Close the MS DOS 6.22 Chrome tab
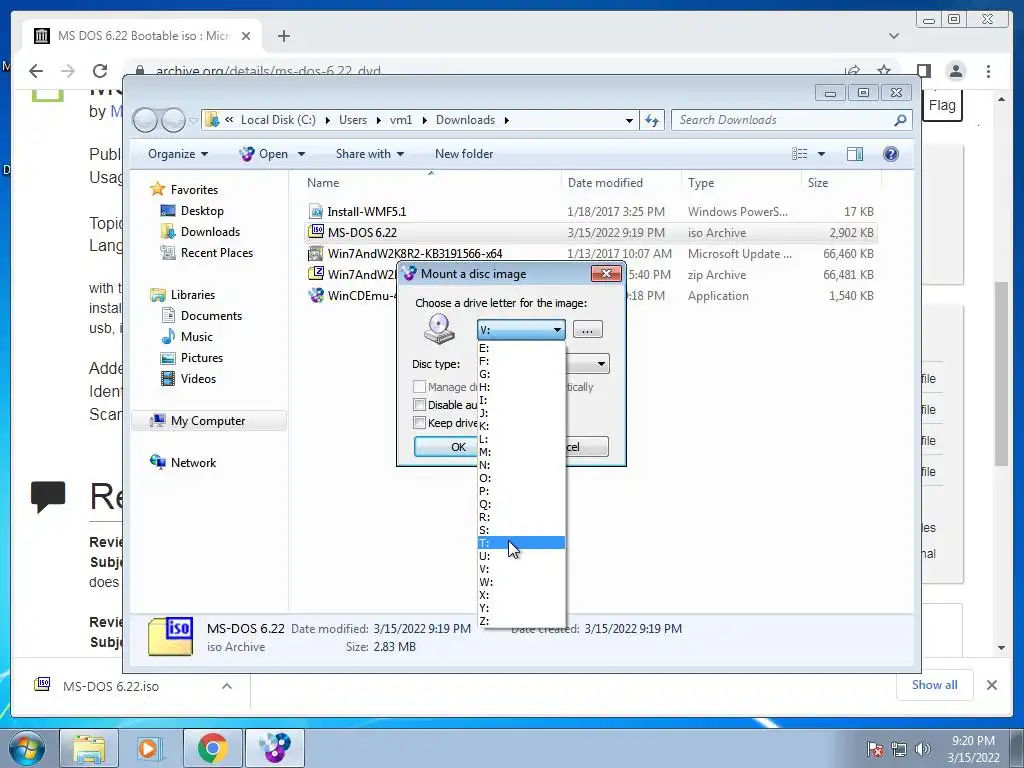1024x768 pixels. tap(246, 36)
